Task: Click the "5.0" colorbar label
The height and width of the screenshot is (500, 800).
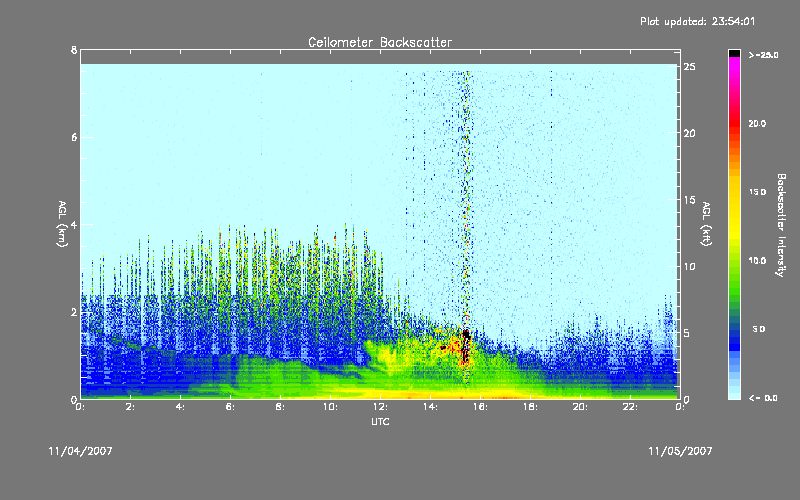Action: [x=759, y=329]
